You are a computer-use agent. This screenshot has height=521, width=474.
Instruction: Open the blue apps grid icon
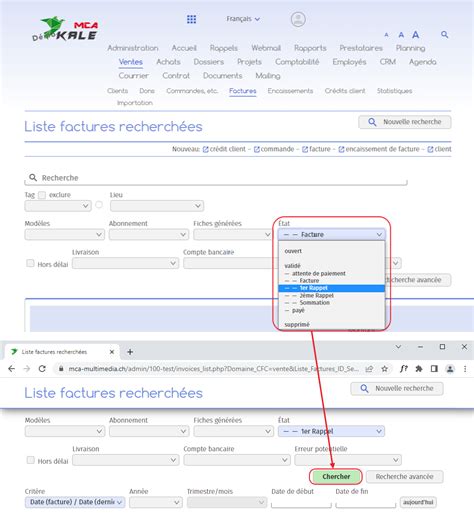(x=191, y=19)
